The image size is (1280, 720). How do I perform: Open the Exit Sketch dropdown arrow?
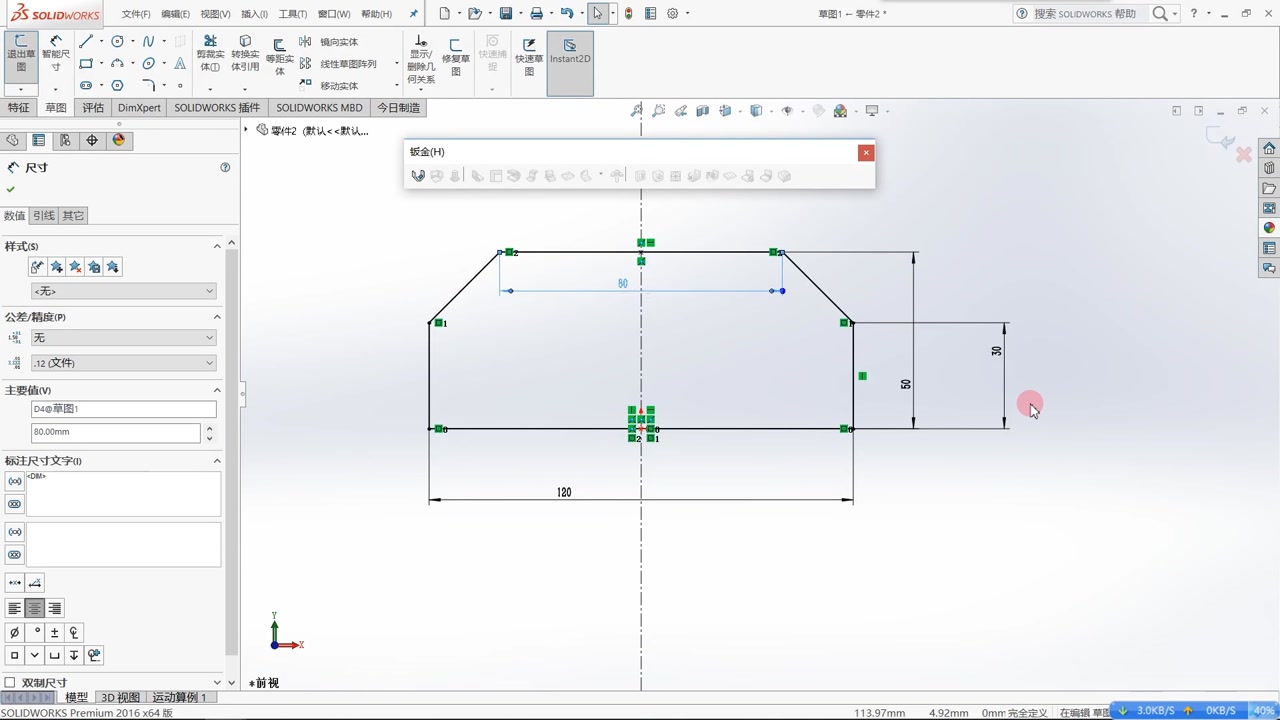click(x=21, y=89)
